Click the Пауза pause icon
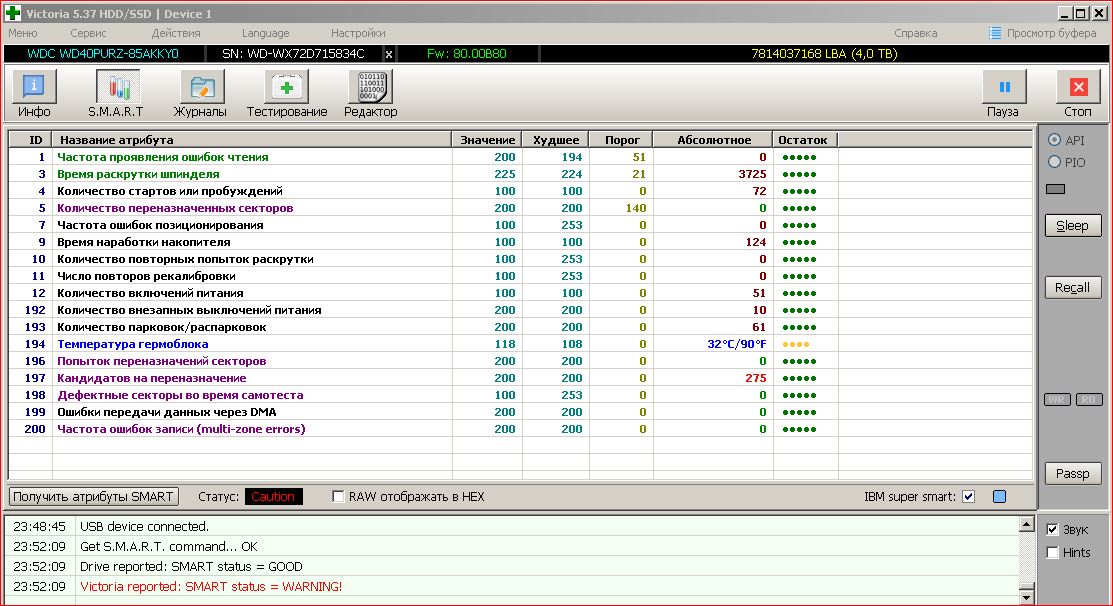This screenshot has height=606, width=1113. 1004,87
